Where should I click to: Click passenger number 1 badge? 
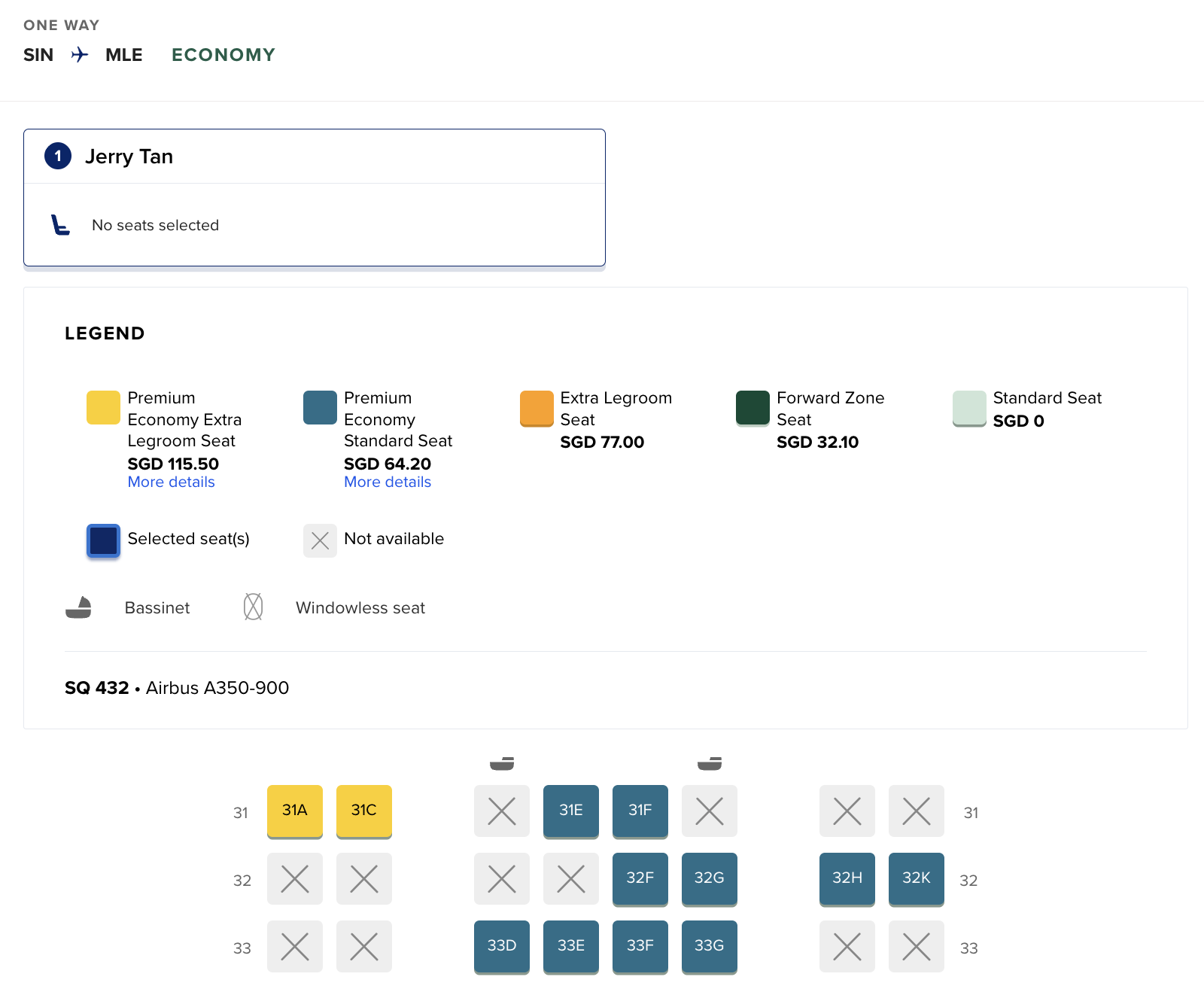(x=58, y=157)
